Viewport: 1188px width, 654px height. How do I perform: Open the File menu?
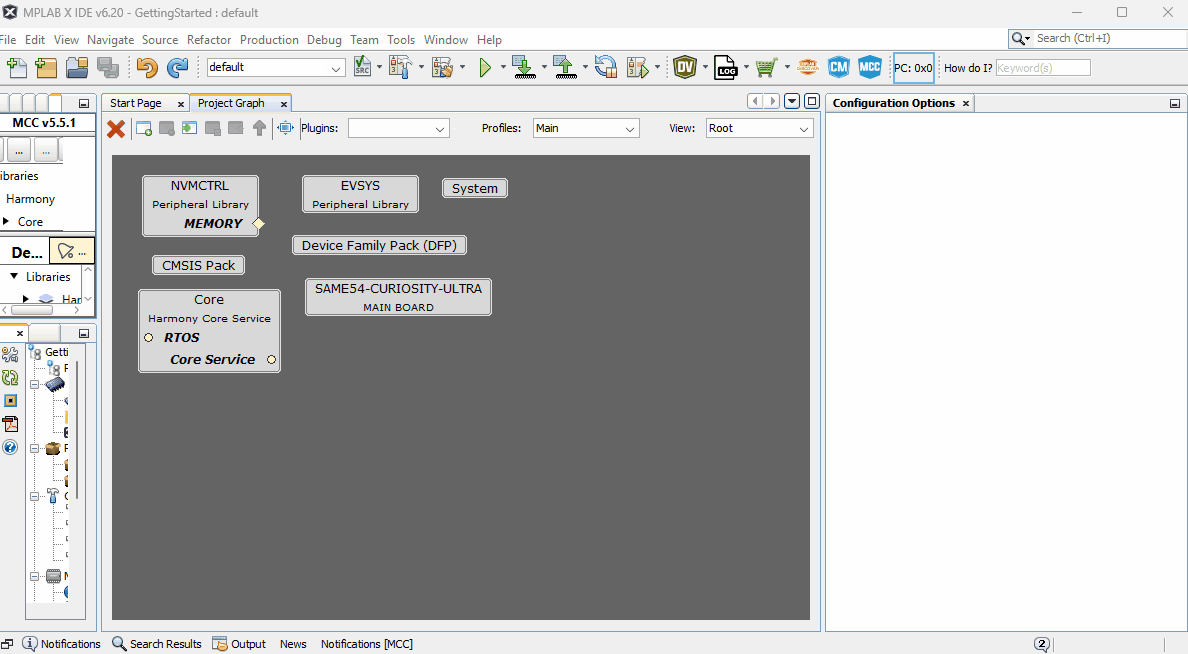8,39
